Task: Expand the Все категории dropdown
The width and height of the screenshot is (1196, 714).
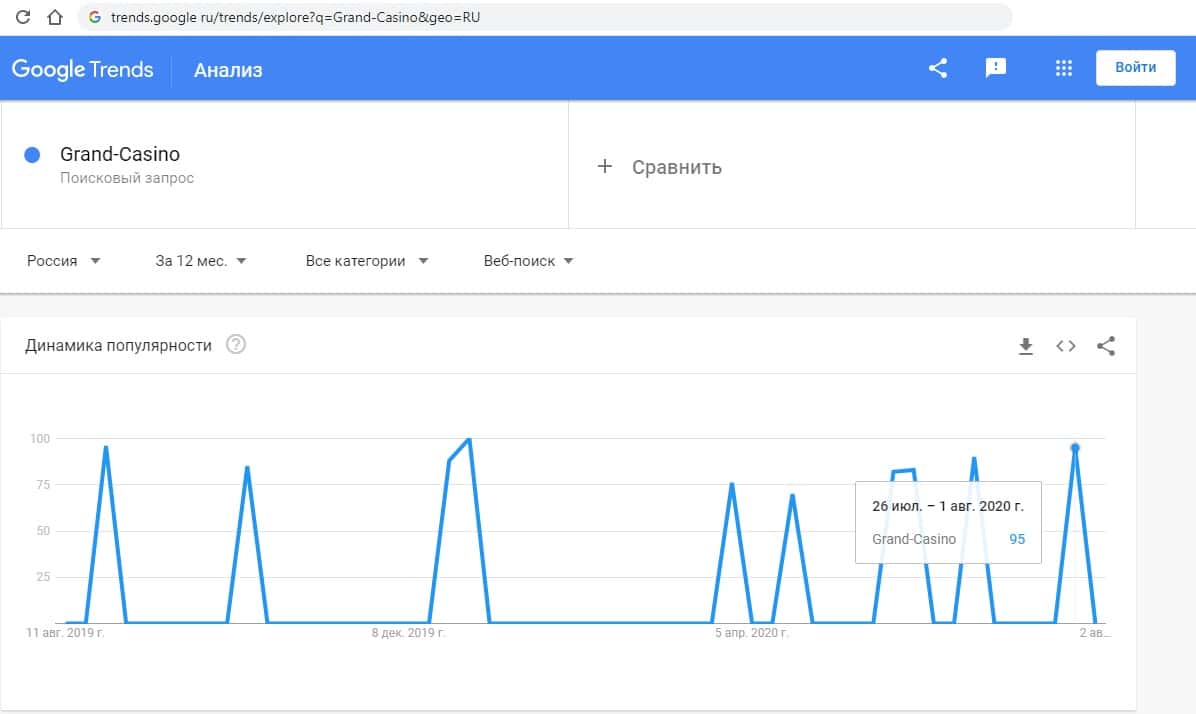Action: [367, 261]
